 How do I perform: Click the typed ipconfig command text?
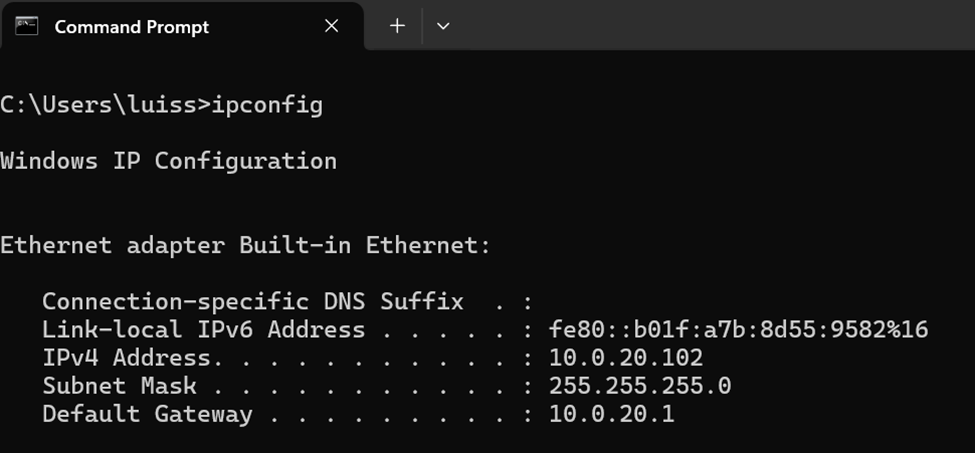(x=267, y=105)
